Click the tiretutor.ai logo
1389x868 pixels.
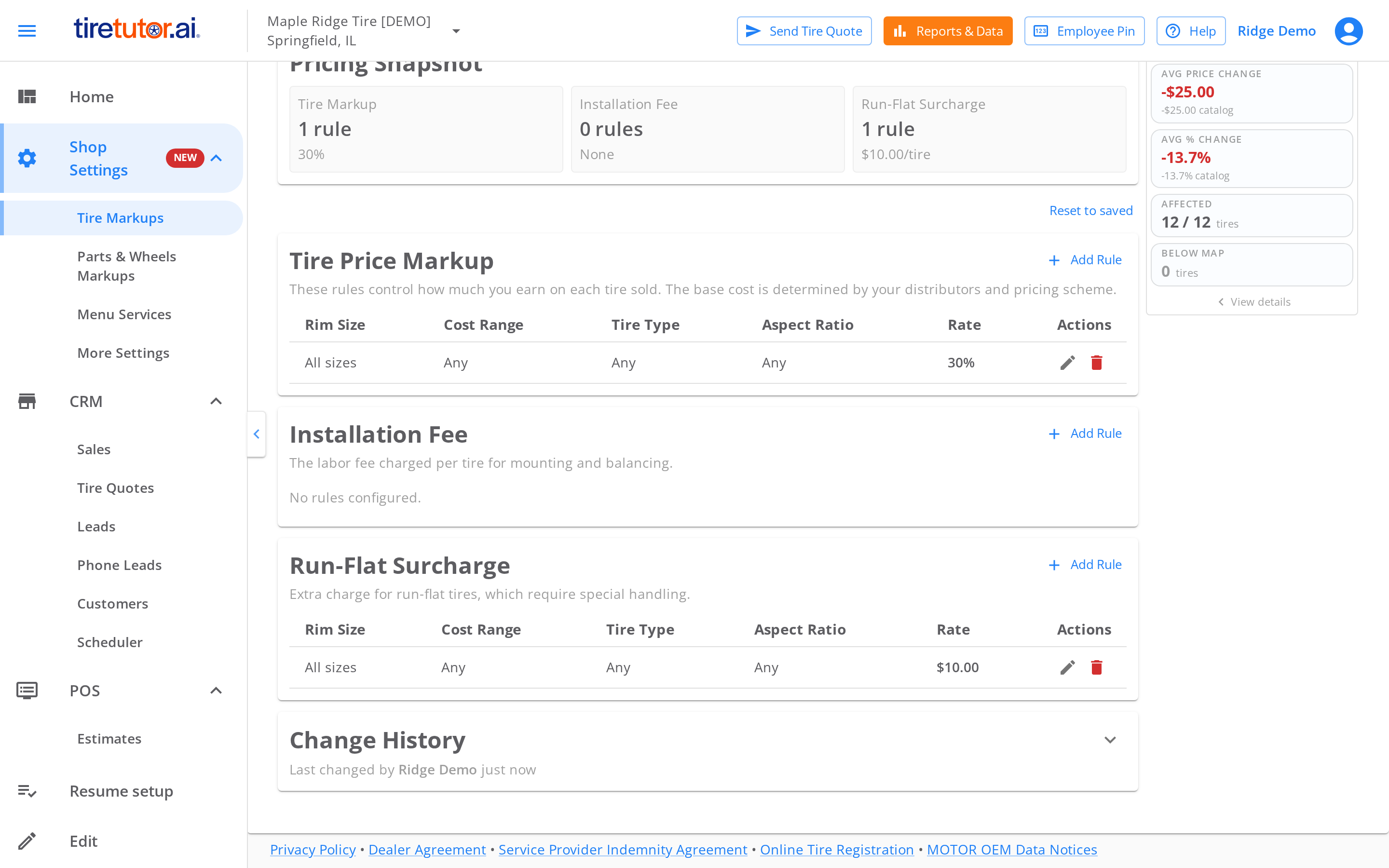pyautogui.click(x=136, y=29)
